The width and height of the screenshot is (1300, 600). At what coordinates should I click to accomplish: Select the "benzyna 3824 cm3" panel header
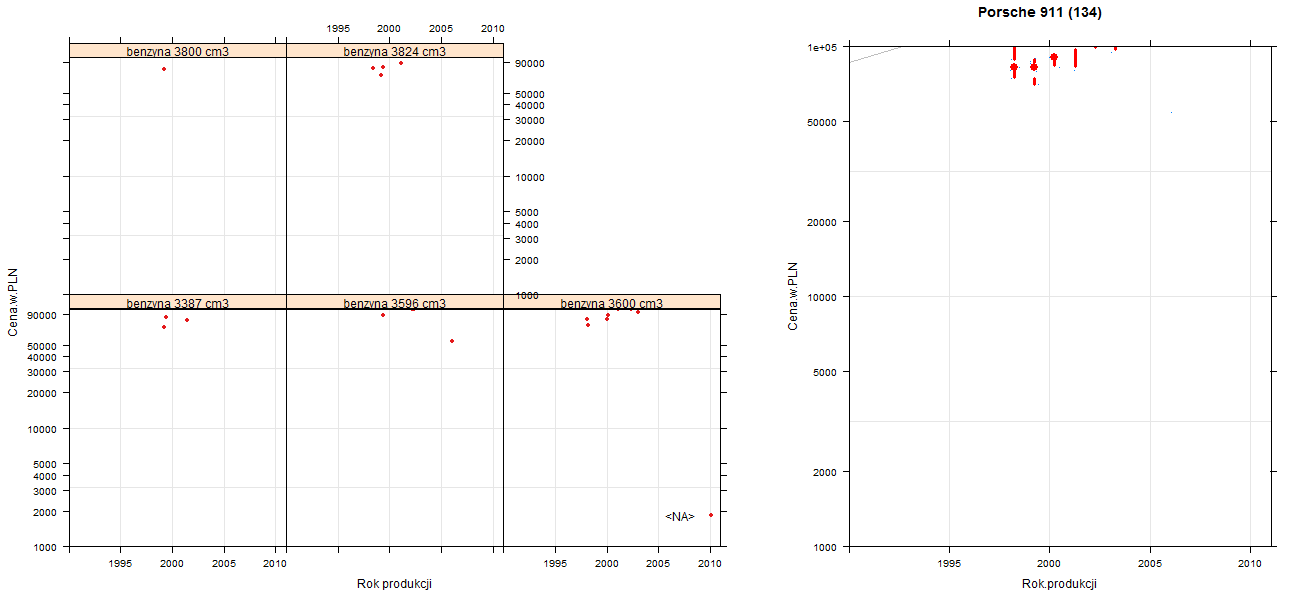click(x=395, y=51)
